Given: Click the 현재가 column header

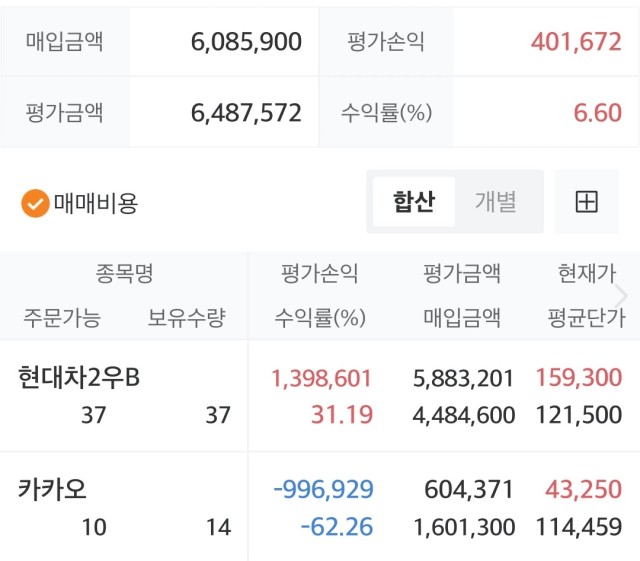Looking at the screenshot, I should [587, 273].
